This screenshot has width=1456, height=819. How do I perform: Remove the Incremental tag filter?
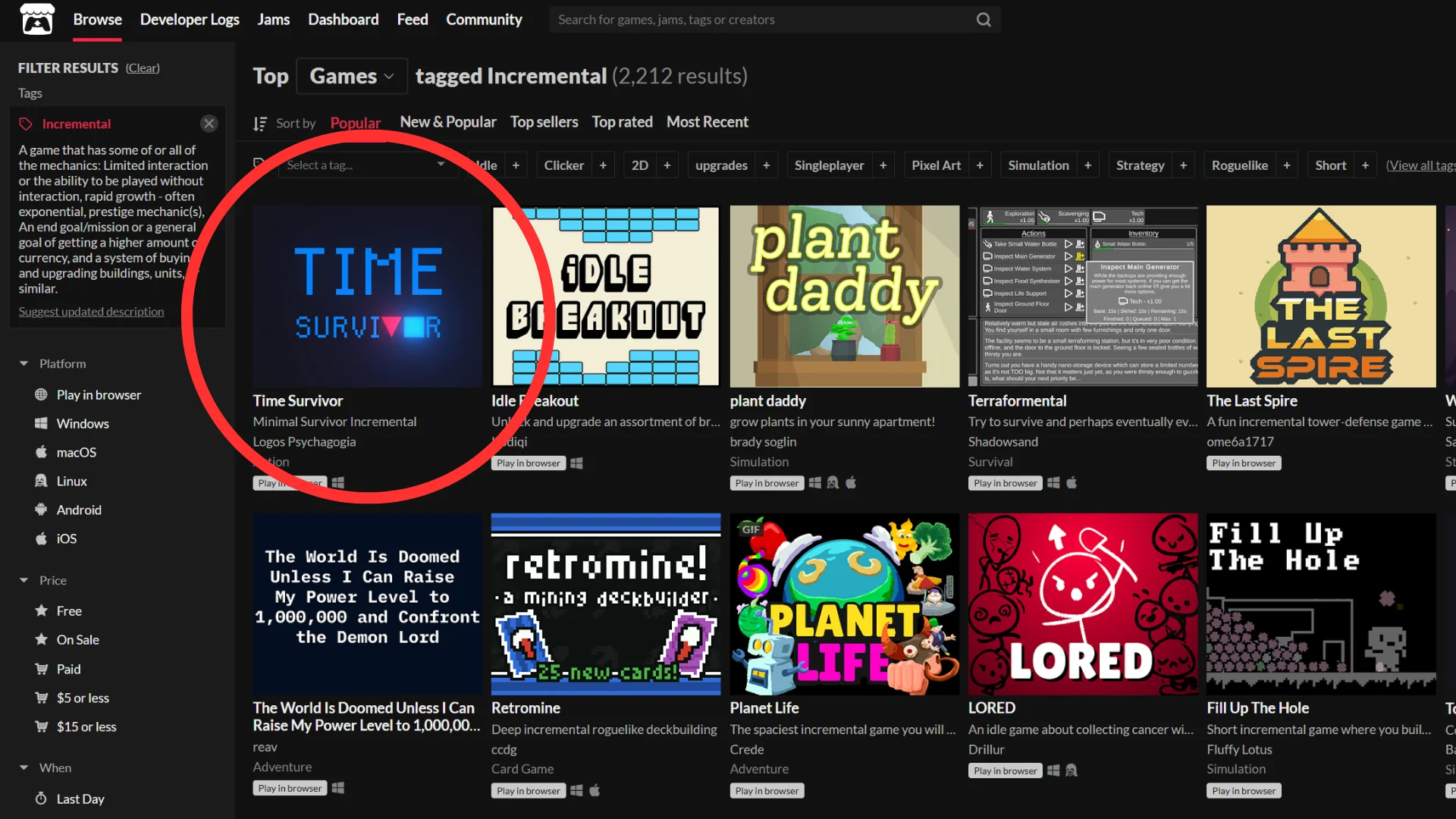pyautogui.click(x=209, y=124)
